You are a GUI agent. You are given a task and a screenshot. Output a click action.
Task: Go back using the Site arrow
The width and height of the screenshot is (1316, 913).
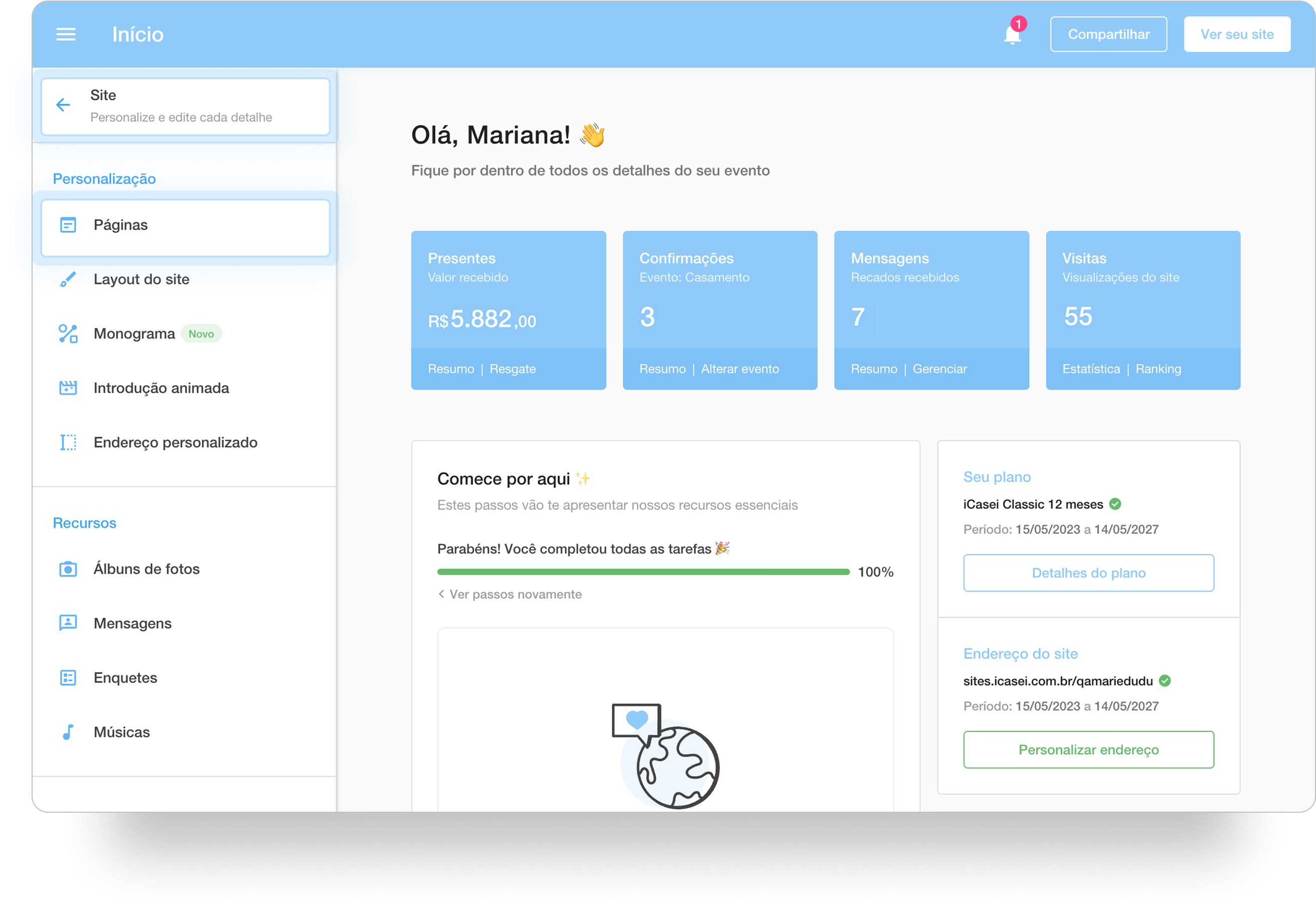coord(63,105)
